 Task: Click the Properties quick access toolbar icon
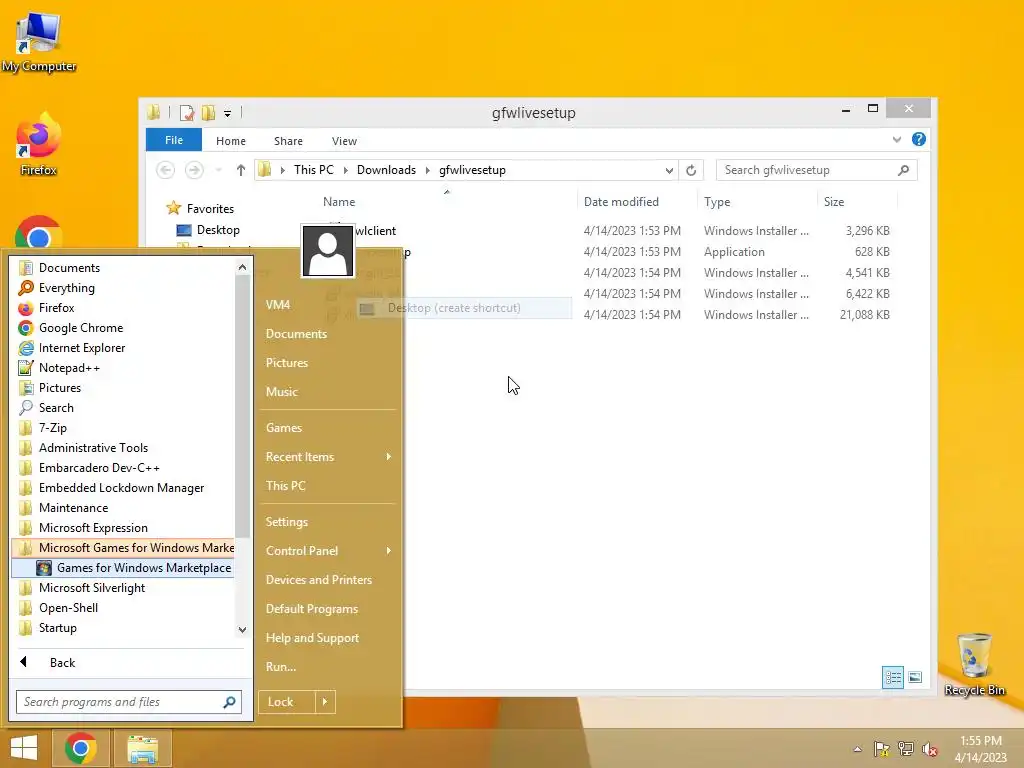tap(186, 113)
